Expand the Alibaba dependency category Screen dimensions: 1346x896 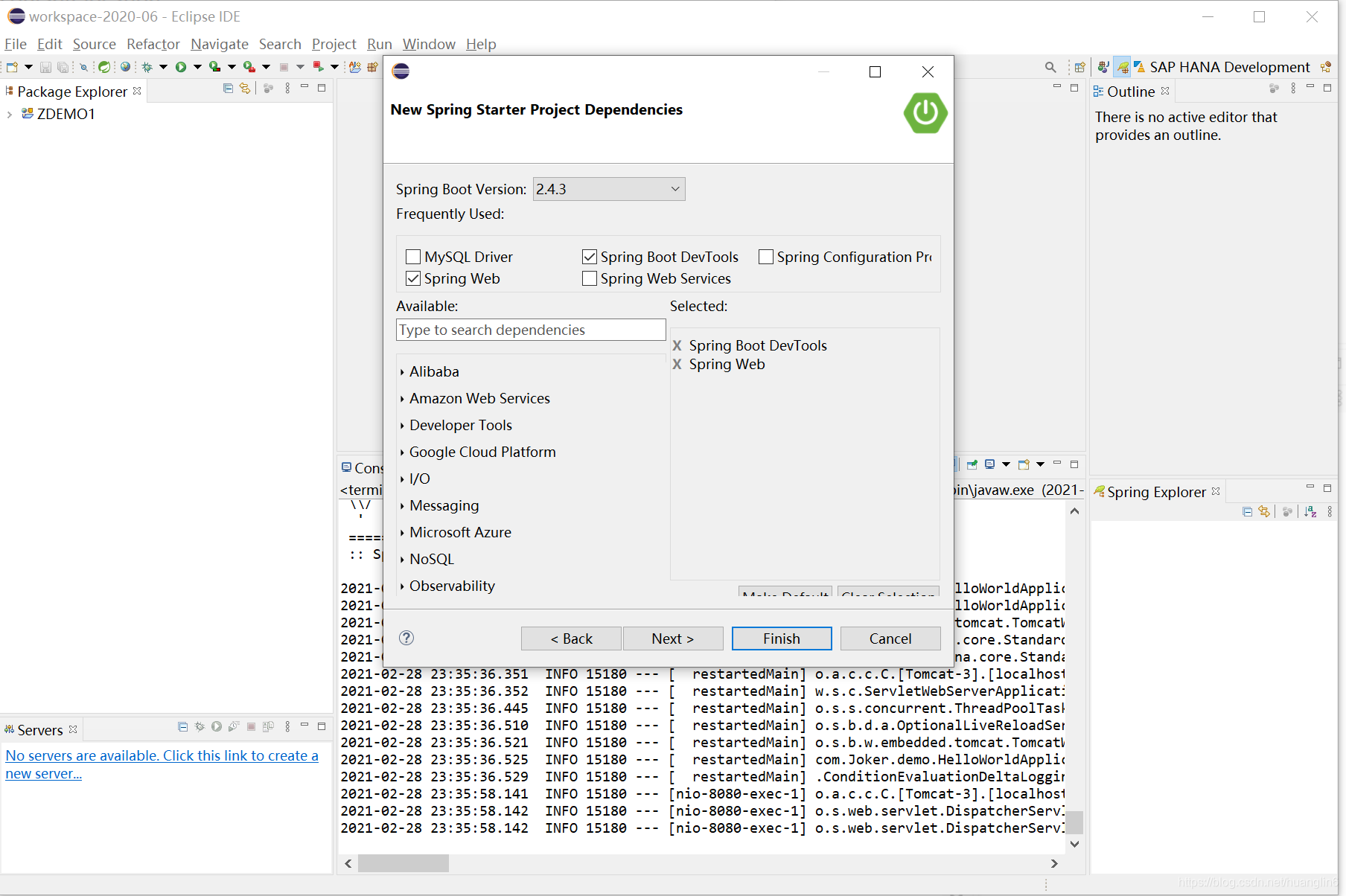(x=402, y=372)
